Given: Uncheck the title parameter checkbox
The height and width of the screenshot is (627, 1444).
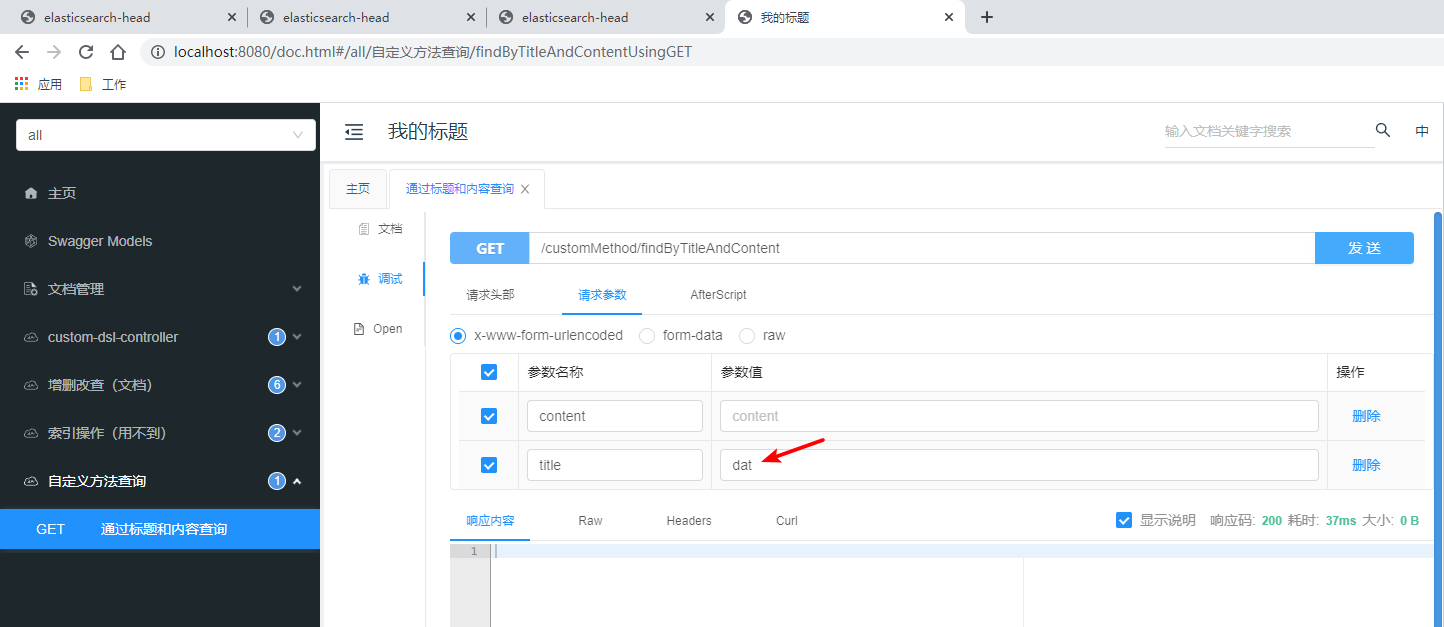Looking at the screenshot, I should (x=489, y=465).
